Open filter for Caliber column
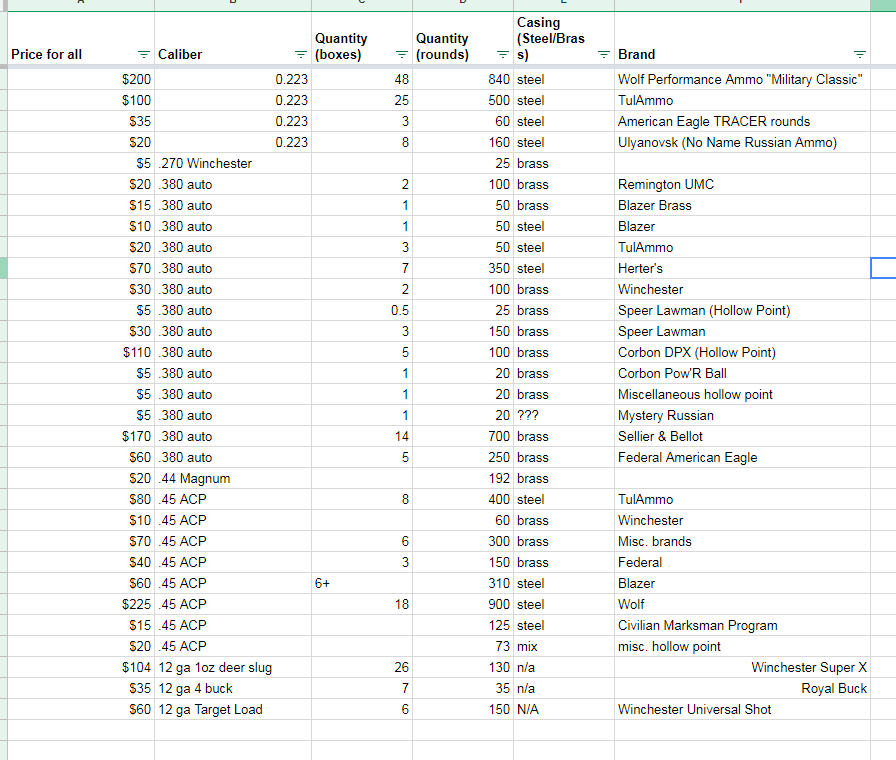Viewport: 896px width, 760px height. [x=301, y=54]
